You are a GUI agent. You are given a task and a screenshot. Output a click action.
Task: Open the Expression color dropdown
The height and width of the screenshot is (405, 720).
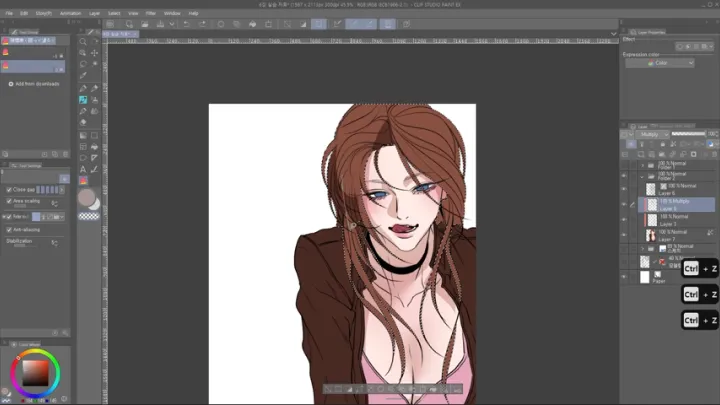660,63
